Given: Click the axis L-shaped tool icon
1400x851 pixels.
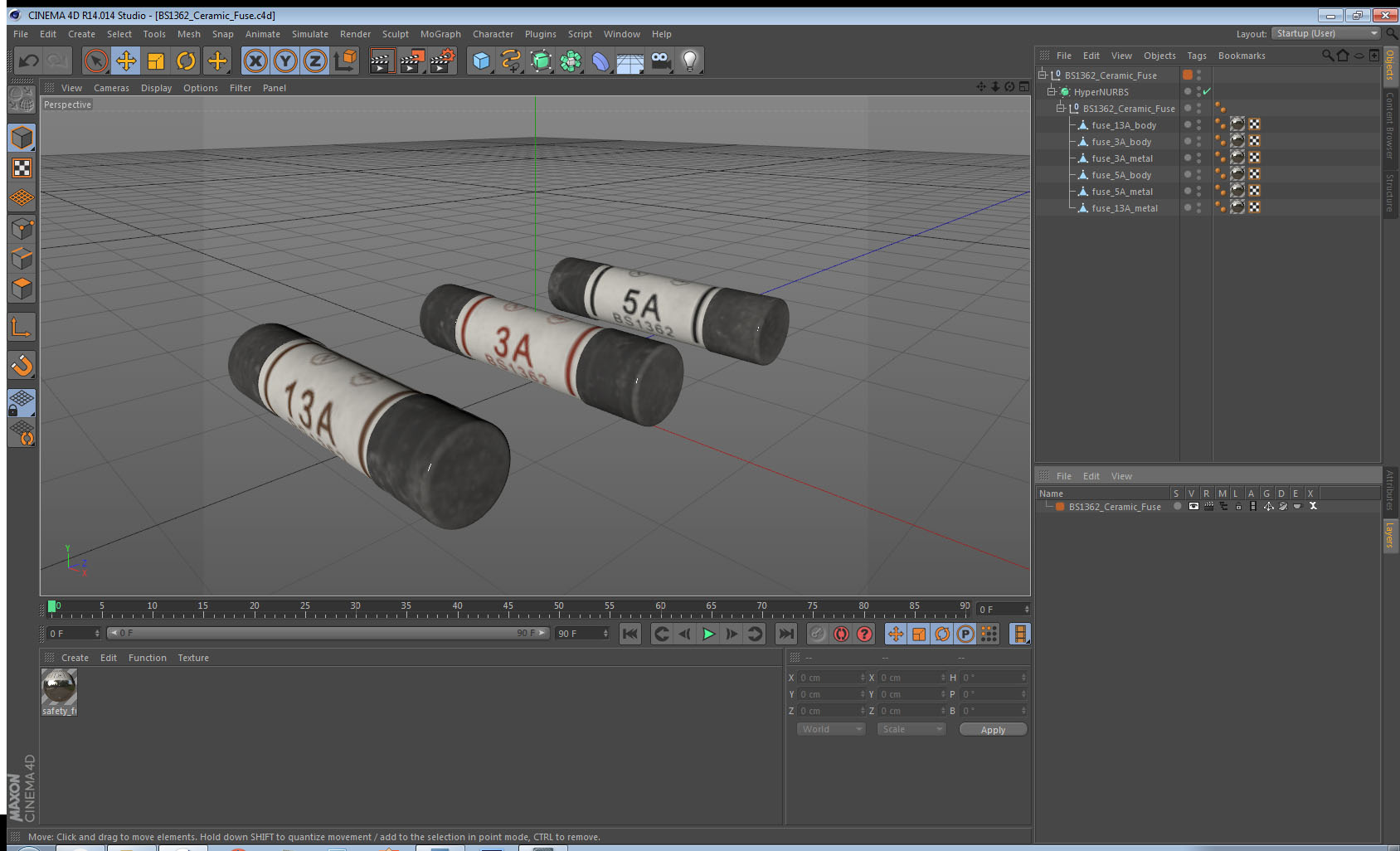Looking at the screenshot, I should point(22,328).
